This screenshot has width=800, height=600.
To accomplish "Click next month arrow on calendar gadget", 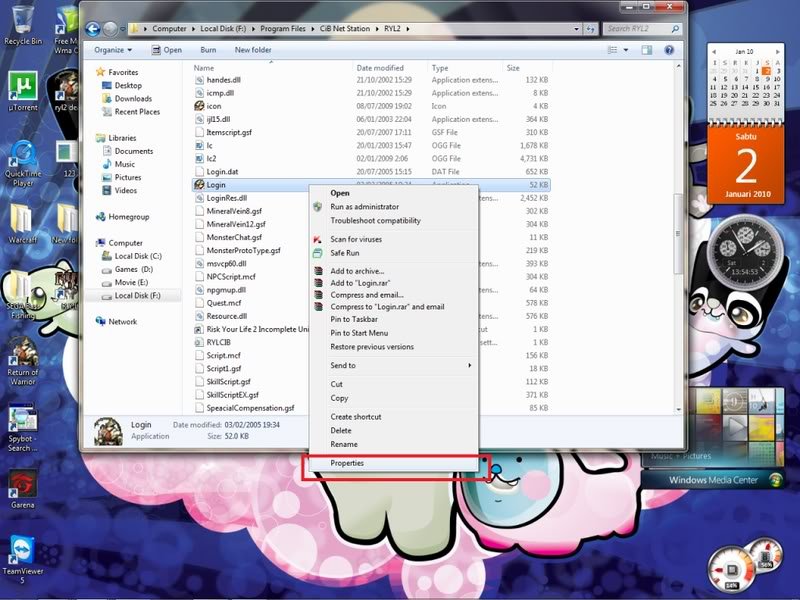I will coord(777,52).
